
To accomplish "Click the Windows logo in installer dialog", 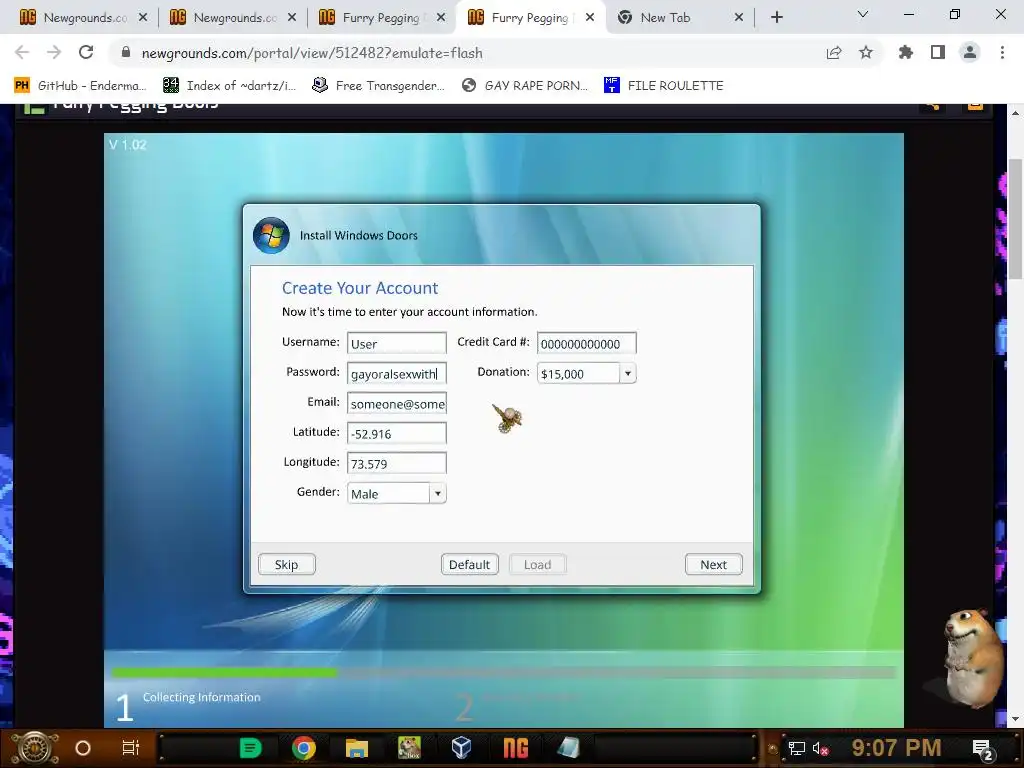I will (271, 235).
